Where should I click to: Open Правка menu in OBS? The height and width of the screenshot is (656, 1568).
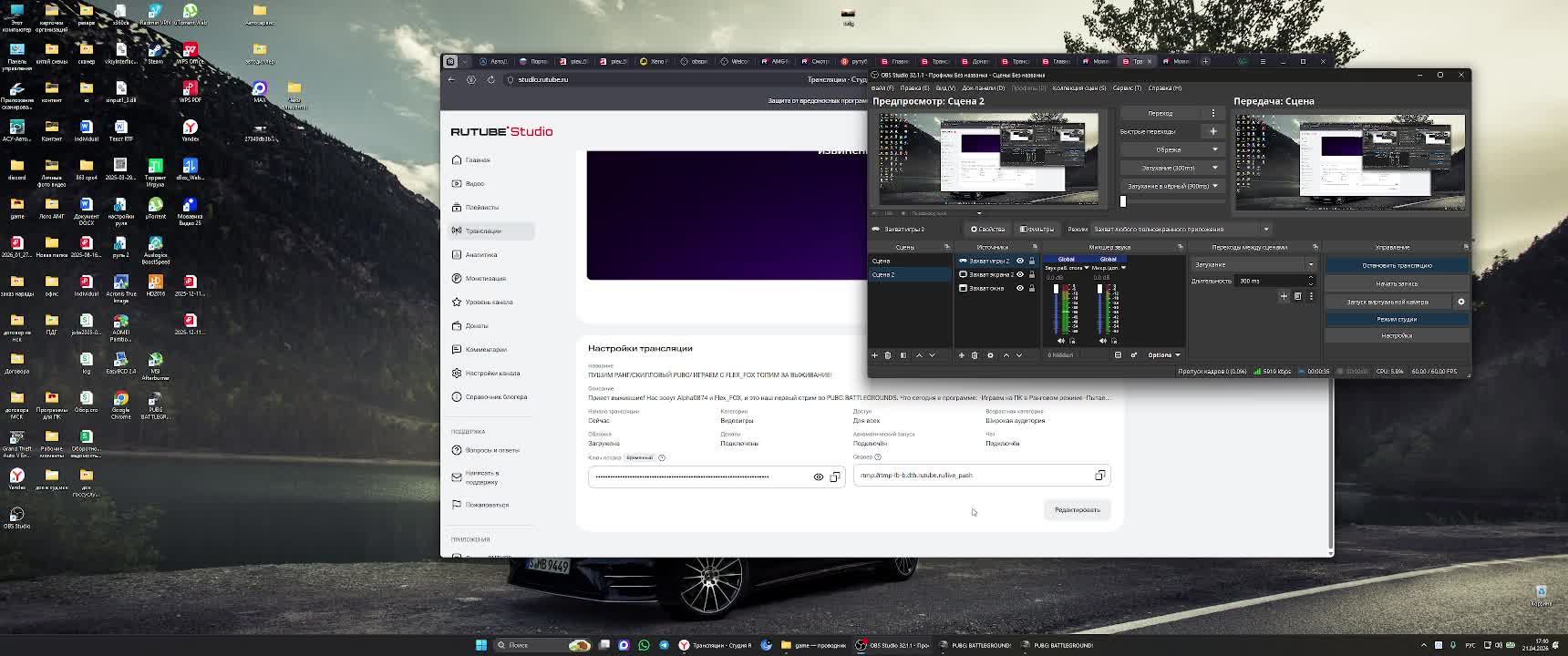coord(914,88)
